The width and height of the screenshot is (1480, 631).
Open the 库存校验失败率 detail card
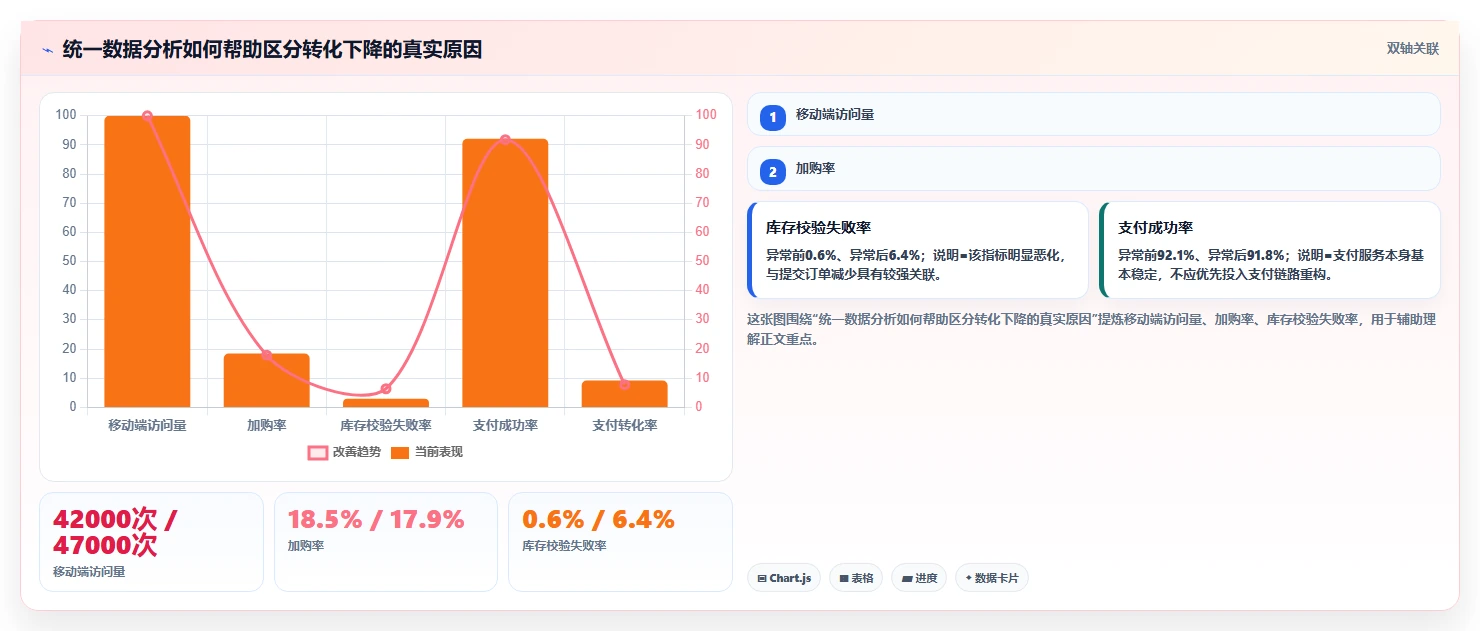coord(918,250)
